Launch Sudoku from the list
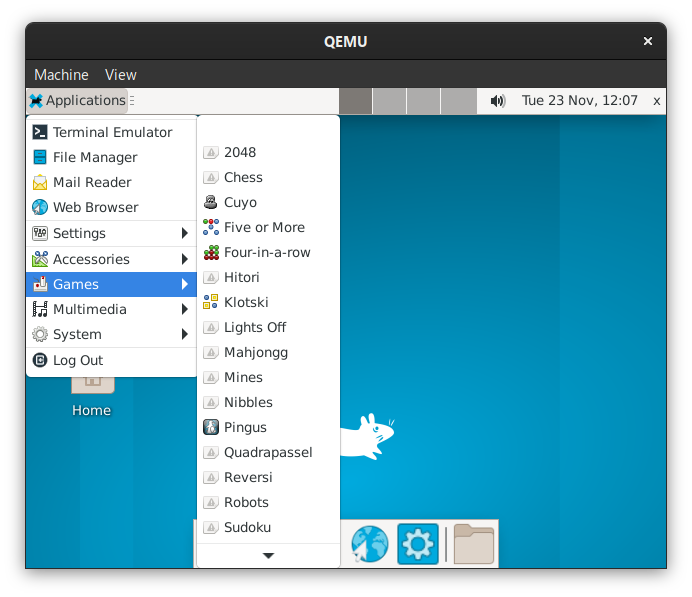 (268, 528)
